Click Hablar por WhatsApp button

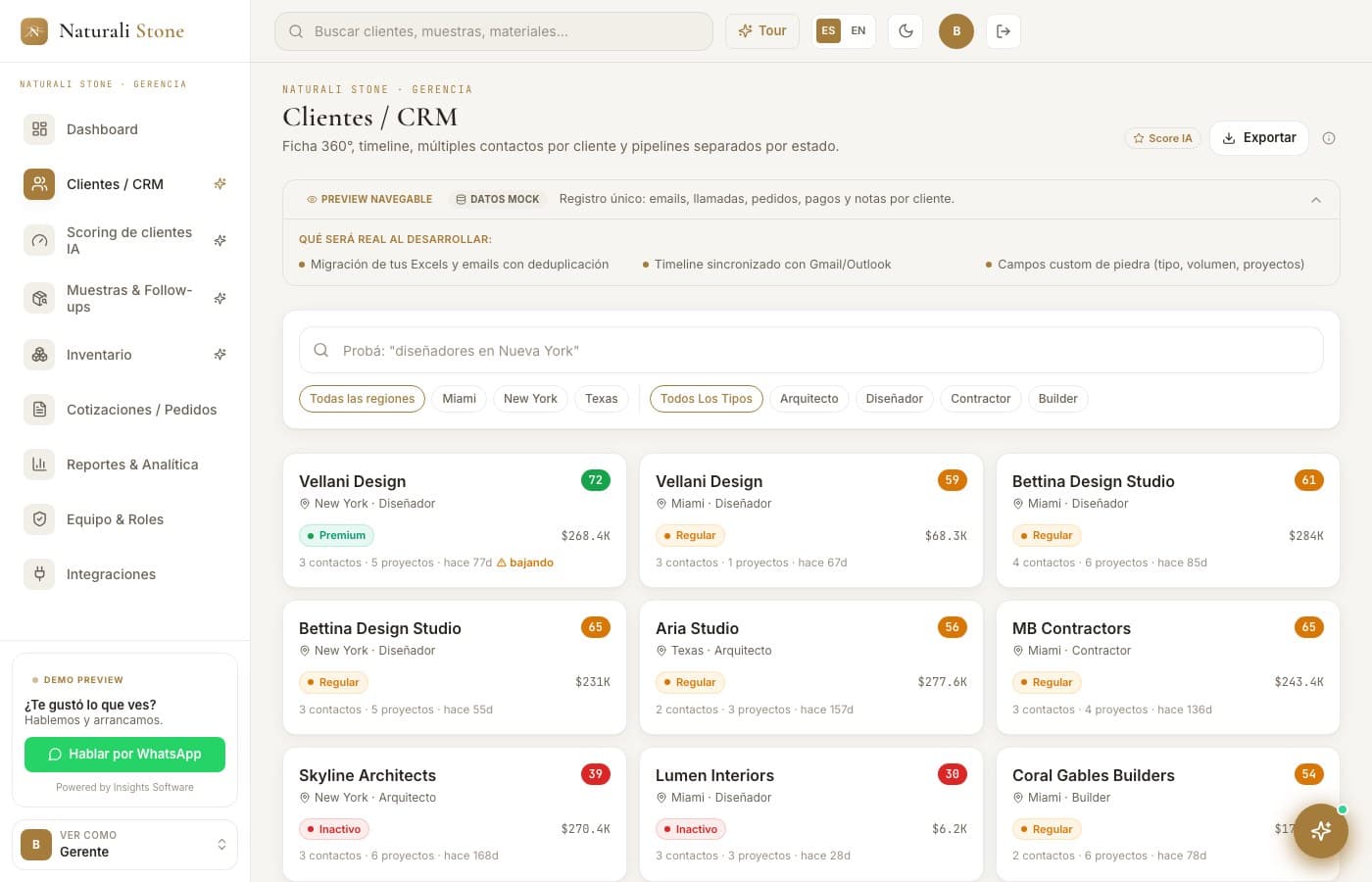tap(124, 754)
